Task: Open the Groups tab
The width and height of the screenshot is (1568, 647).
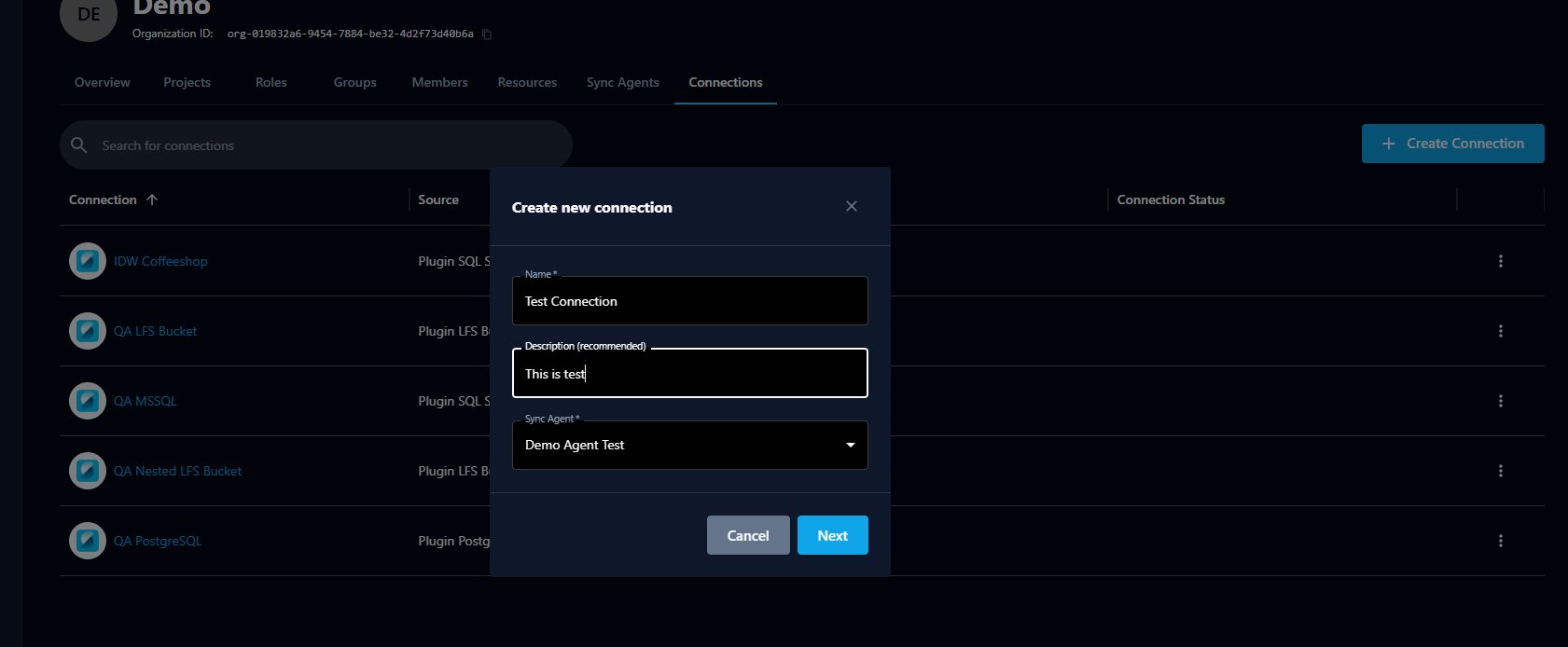Action: [x=355, y=82]
